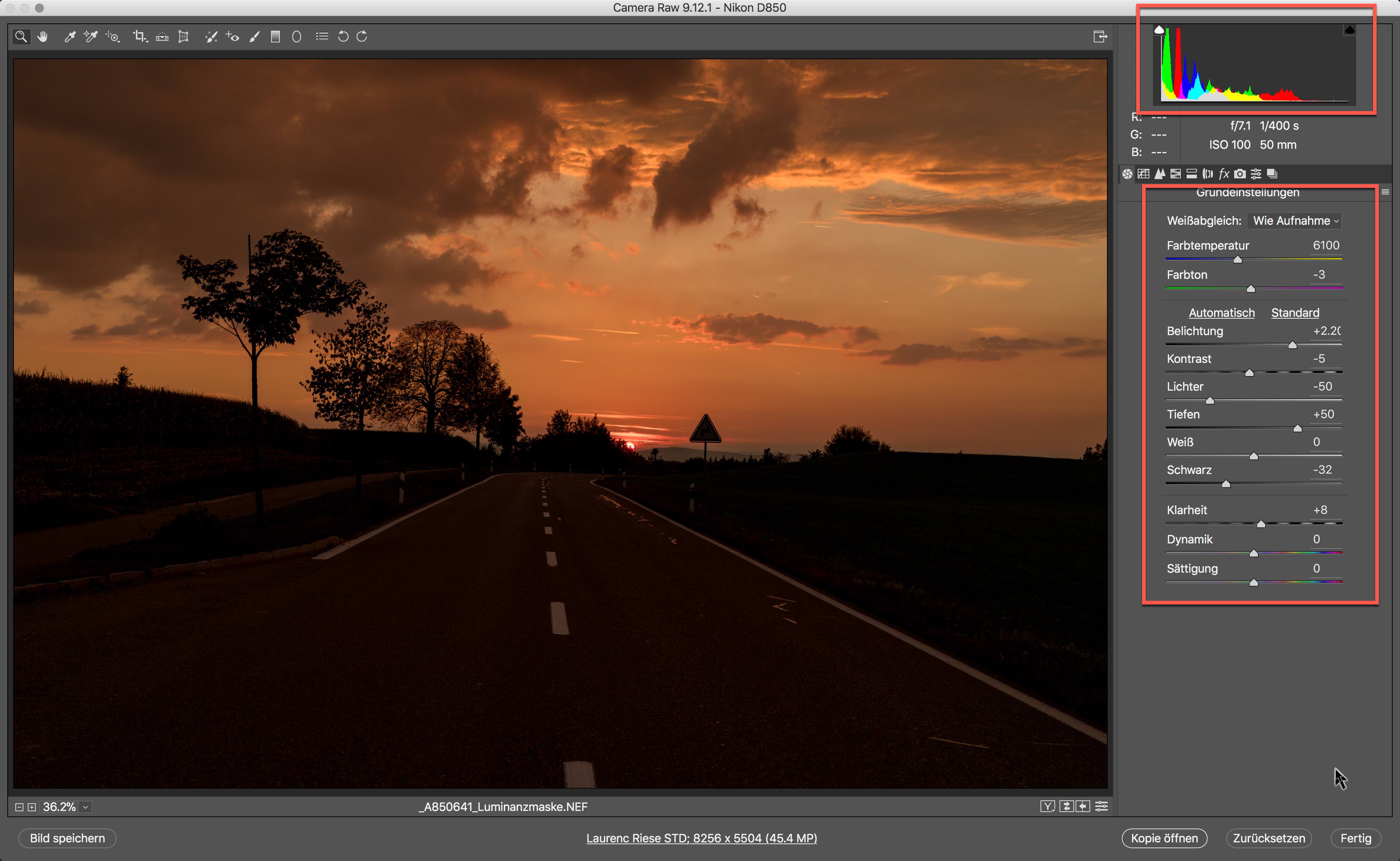Swap before and after settings
Image resolution: width=1400 pixels, height=861 pixels.
click(x=1066, y=806)
